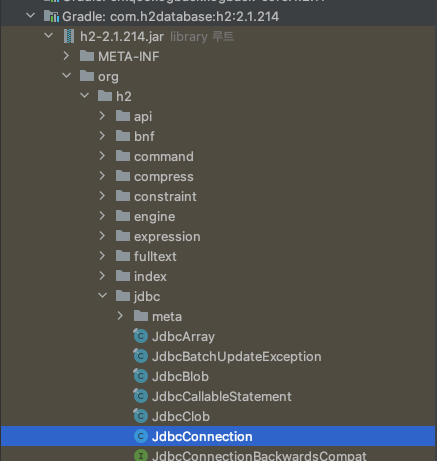The width and height of the screenshot is (437, 461).
Task: Expand the meta folder
Action: [120, 316]
